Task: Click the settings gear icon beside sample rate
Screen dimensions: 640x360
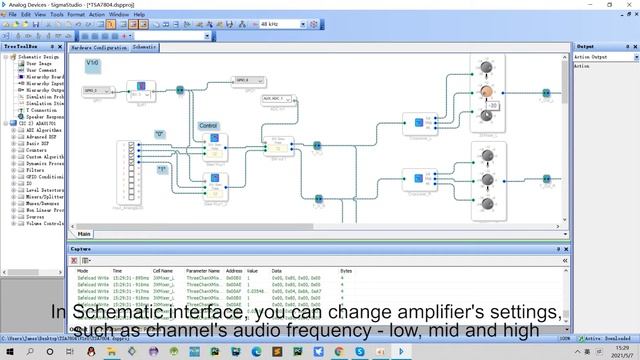Action: [313, 24]
